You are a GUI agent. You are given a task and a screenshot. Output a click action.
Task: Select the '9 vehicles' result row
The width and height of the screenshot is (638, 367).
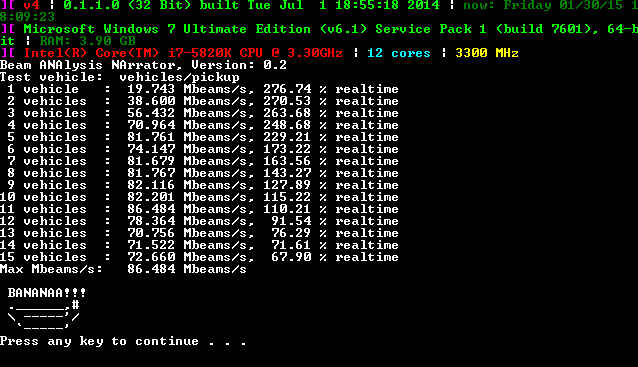click(x=203, y=185)
